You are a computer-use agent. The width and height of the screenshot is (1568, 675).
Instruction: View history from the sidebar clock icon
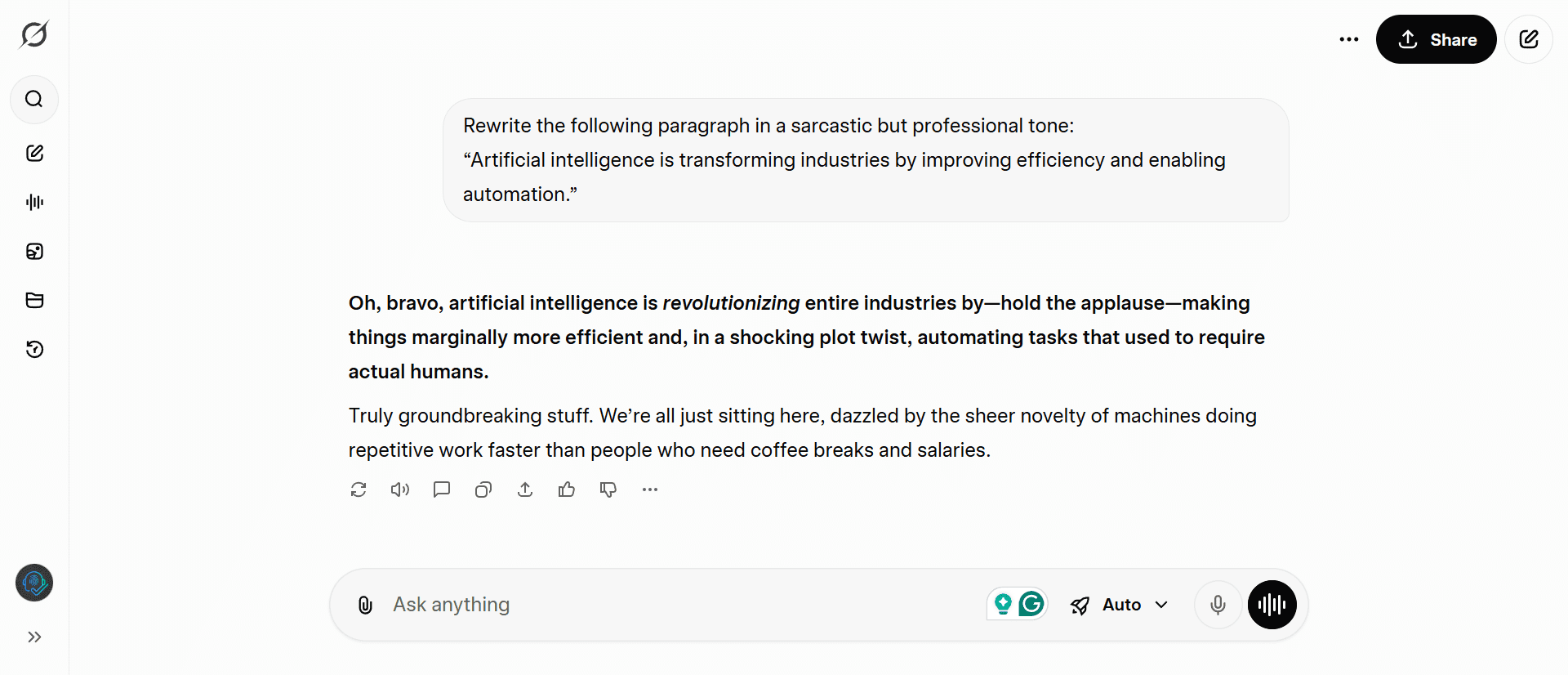33,349
